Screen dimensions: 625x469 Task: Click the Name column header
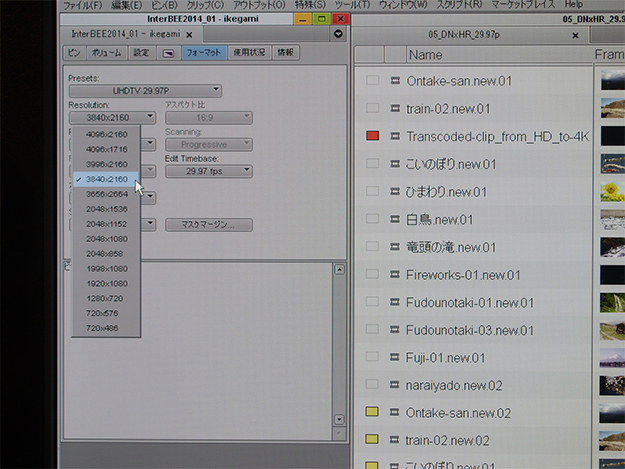pyautogui.click(x=499, y=55)
